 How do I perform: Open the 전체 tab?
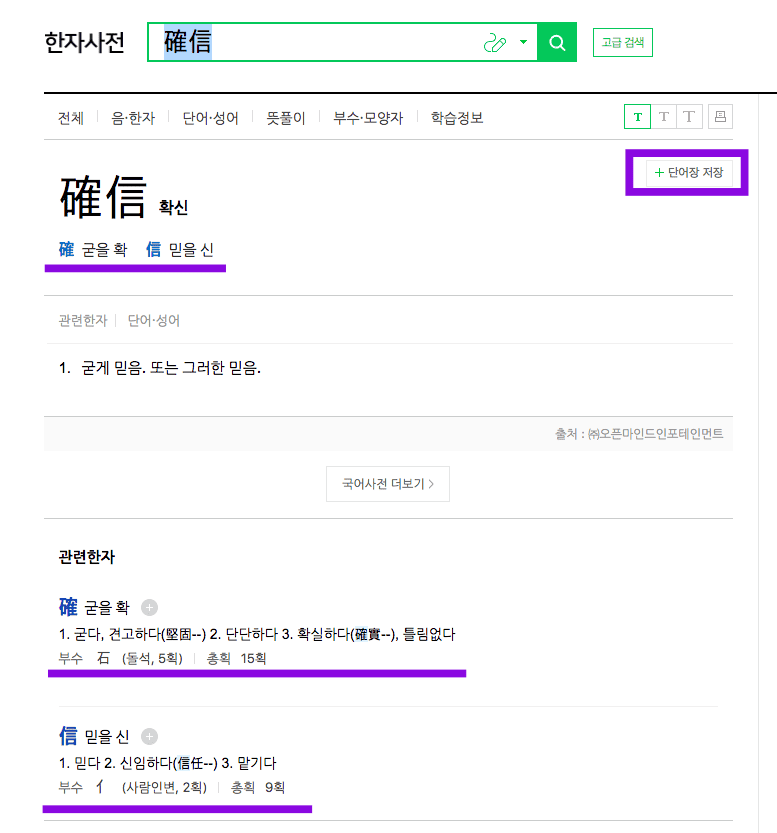[x=71, y=118]
